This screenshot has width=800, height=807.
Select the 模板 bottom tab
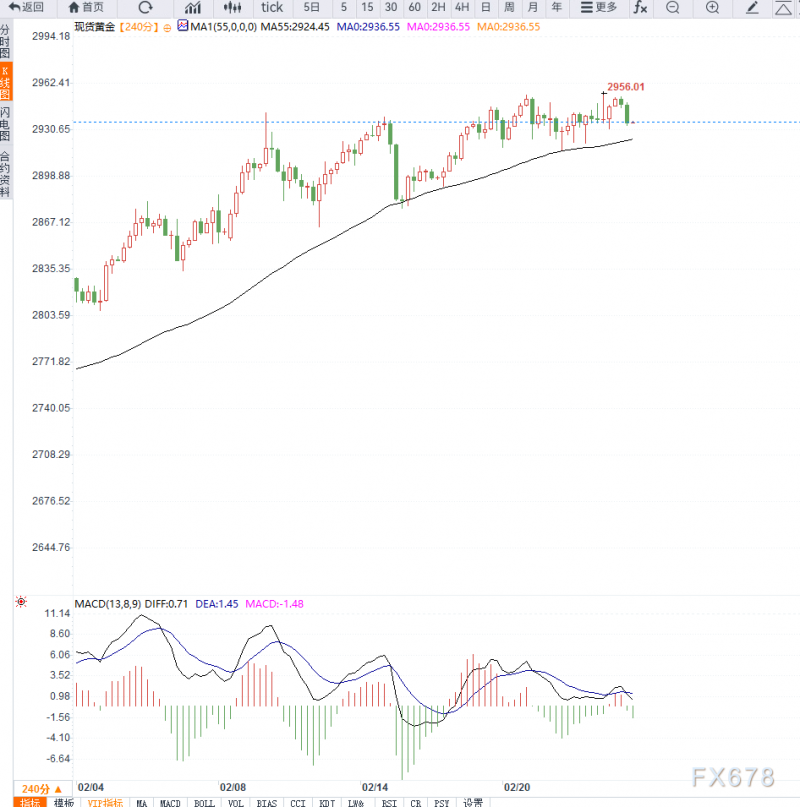pyautogui.click(x=64, y=802)
